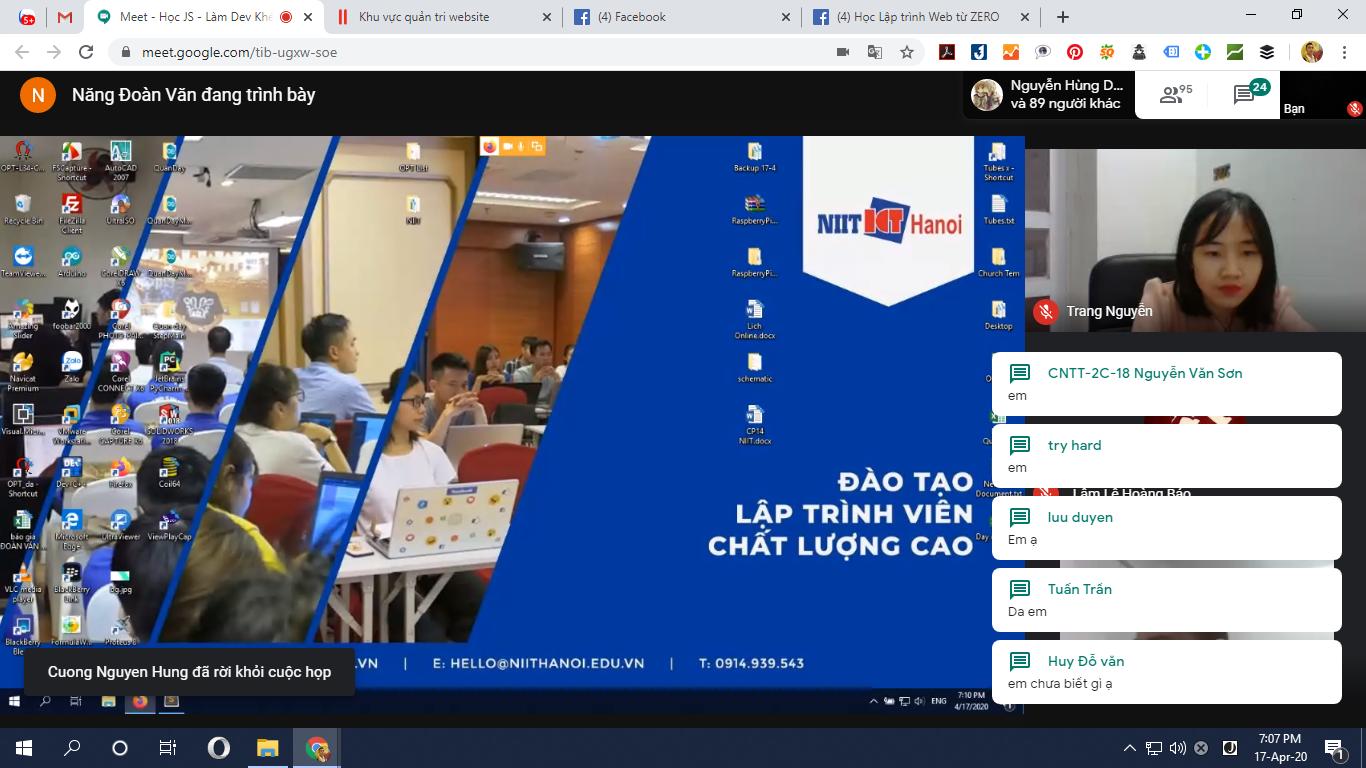Open the participants list showing 95 people

point(1175,95)
